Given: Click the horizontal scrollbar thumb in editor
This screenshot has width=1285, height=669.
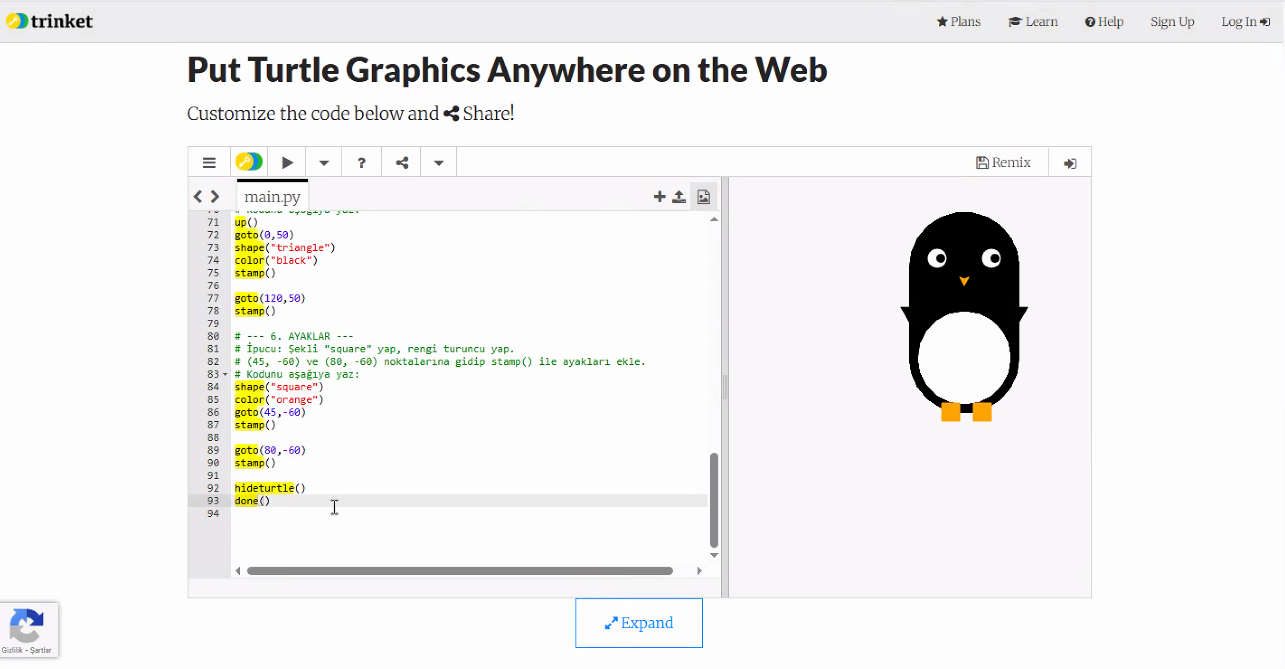Looking at the screenshot, I should coord(460,571).
